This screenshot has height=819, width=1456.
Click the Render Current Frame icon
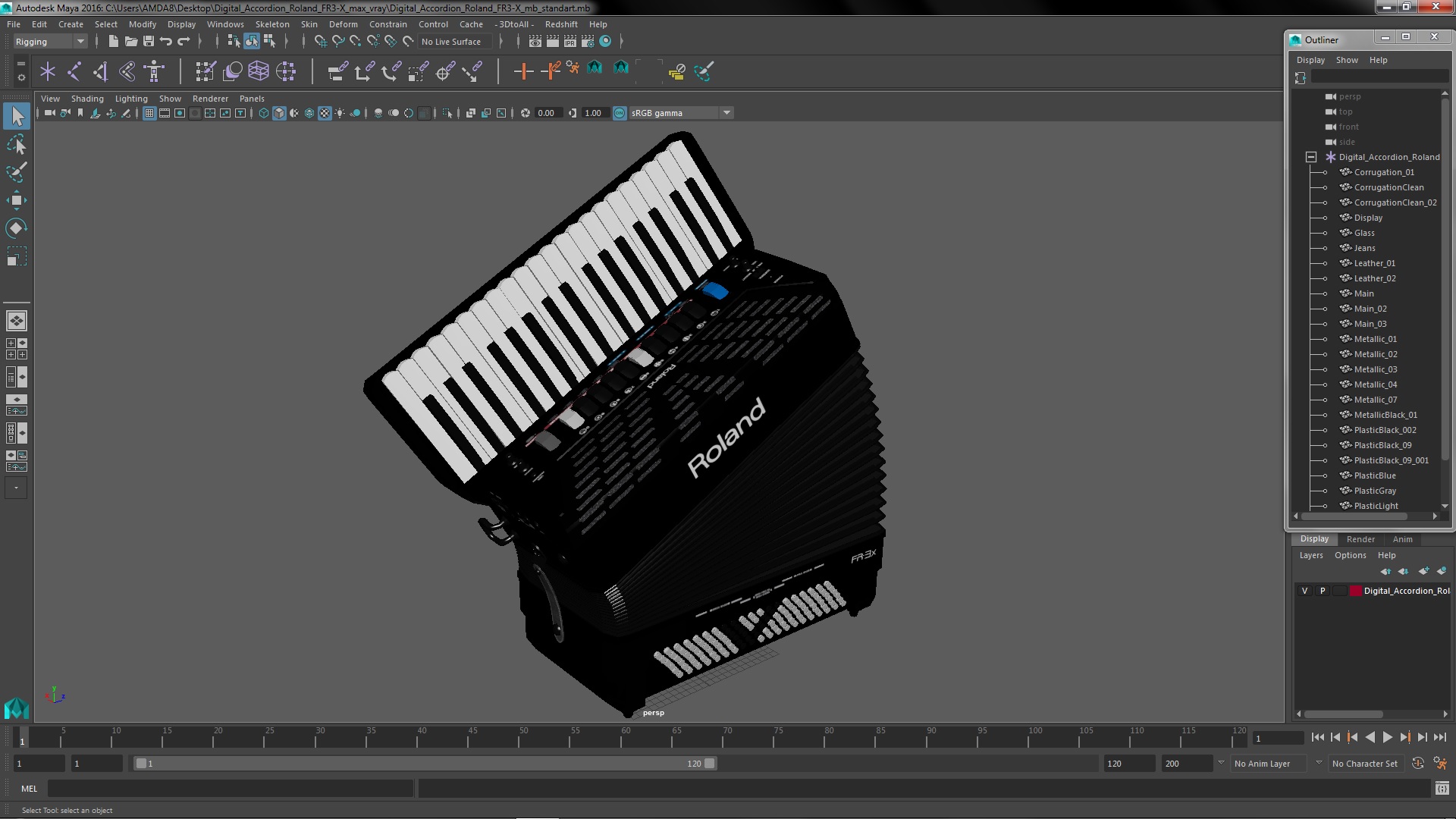point(552,42)
